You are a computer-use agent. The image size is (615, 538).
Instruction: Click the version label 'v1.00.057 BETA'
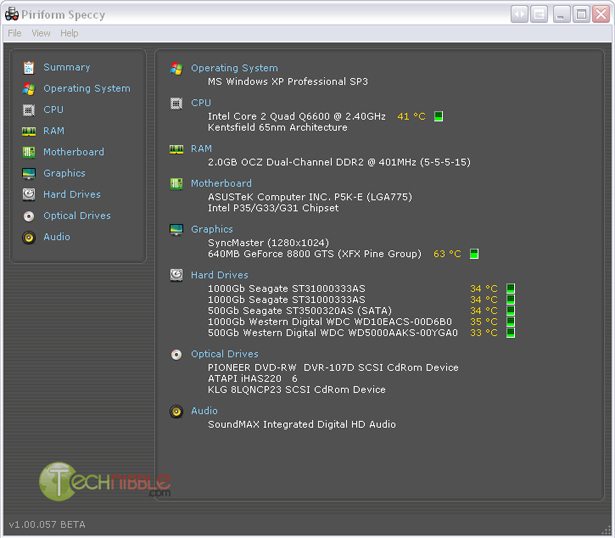click(x=47, y=525)
